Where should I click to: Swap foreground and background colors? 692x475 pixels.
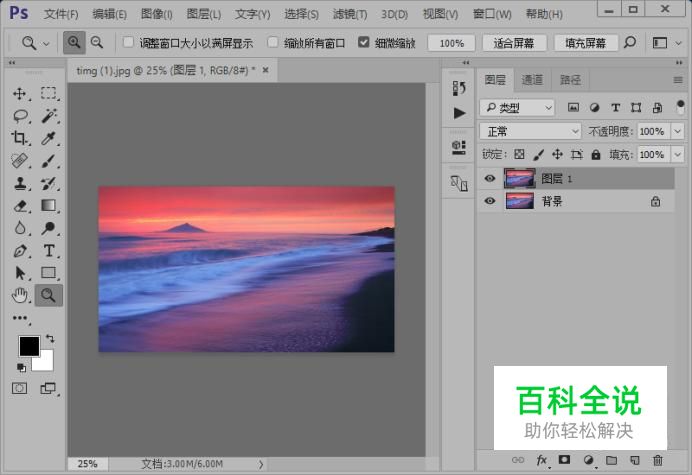coord(50,339)
